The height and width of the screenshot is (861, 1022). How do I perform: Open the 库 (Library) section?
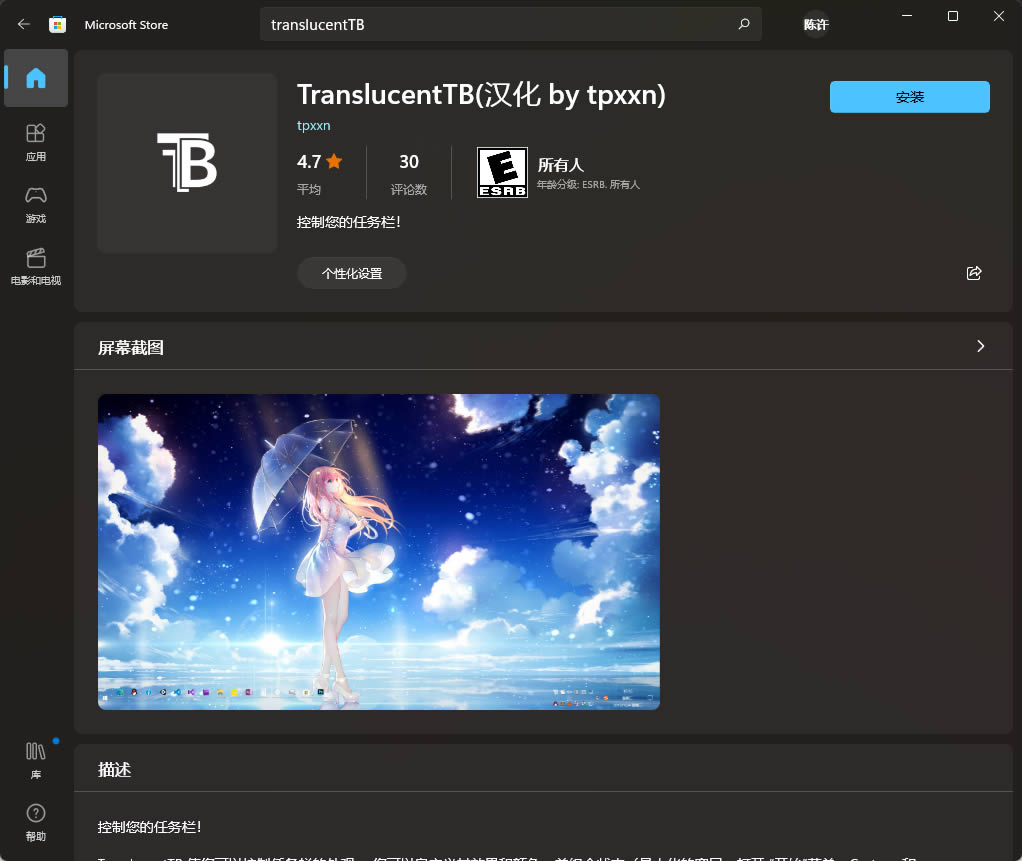(x=35, y=758)
